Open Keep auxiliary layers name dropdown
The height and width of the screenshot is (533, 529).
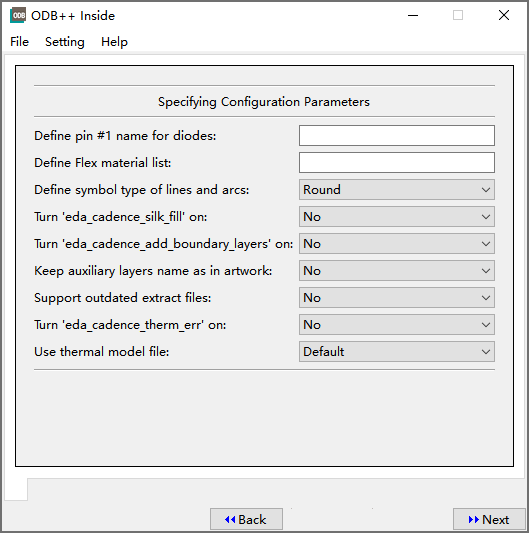pyautogui.click(x=397, y=271)
